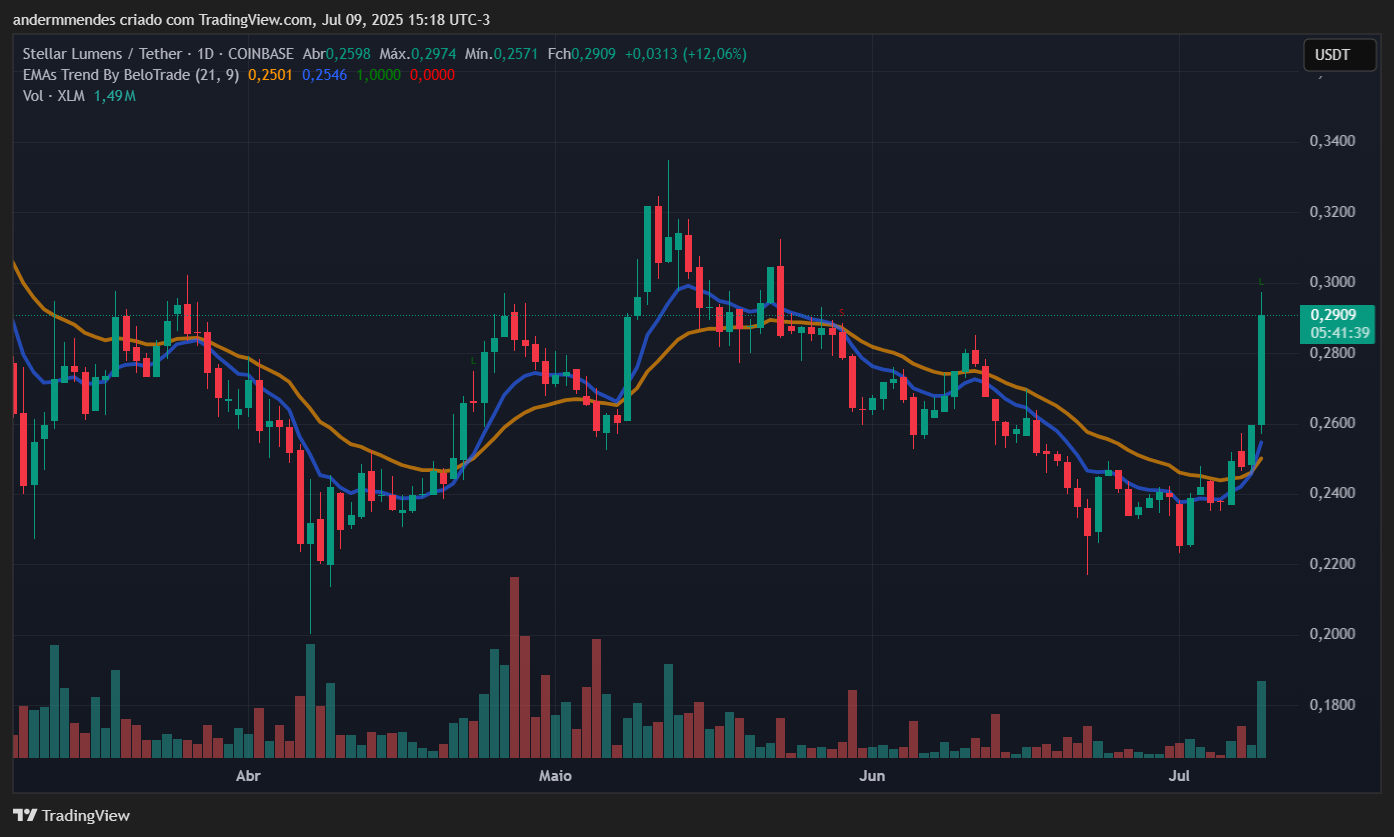Click the TradingView logo

click(71, 815)
